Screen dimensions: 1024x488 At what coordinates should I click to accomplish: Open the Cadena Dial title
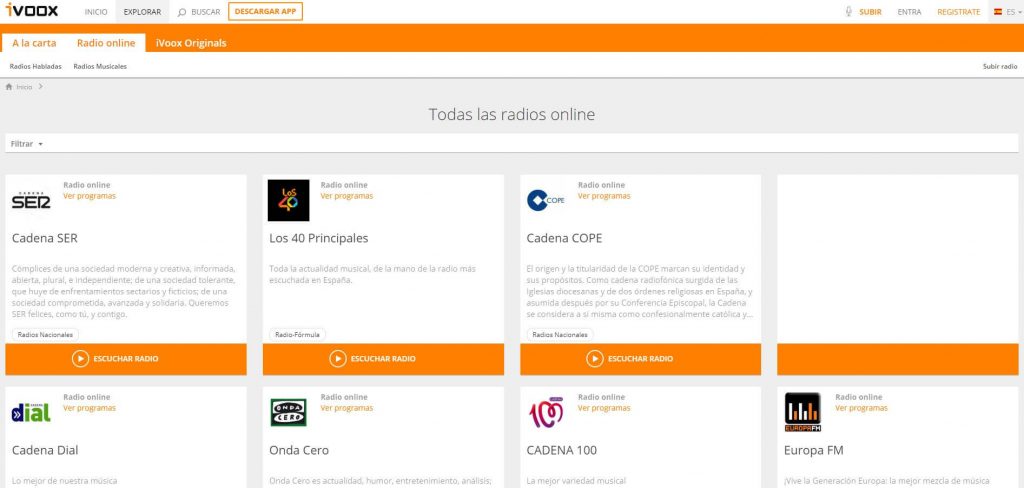[45, 450]
